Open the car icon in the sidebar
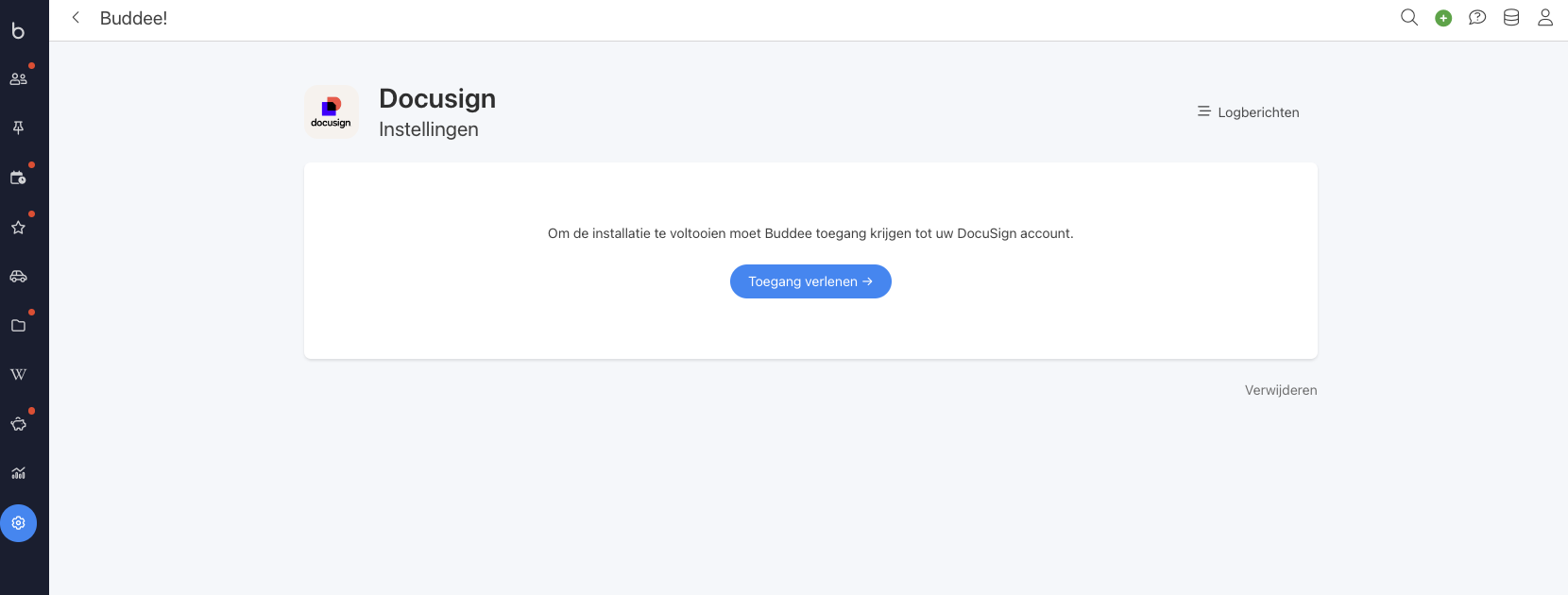Screen dimensions: 1568x595 18,276
